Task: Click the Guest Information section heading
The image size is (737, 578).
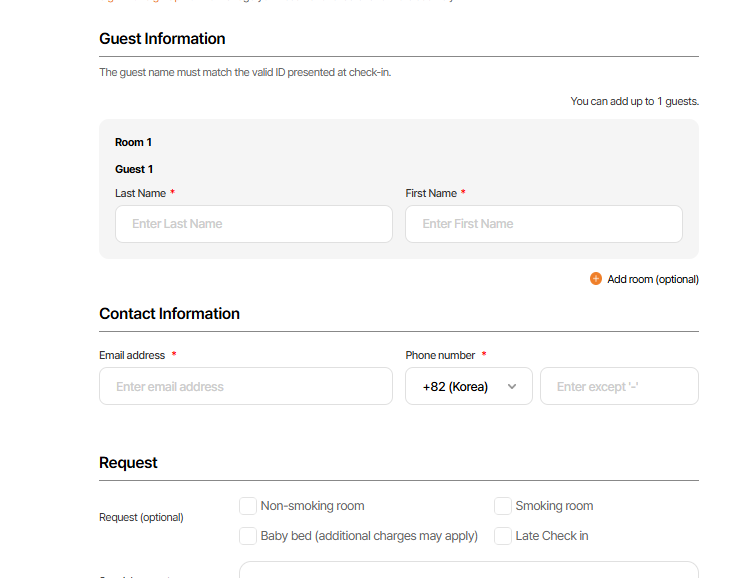Action: coord(162,39)
